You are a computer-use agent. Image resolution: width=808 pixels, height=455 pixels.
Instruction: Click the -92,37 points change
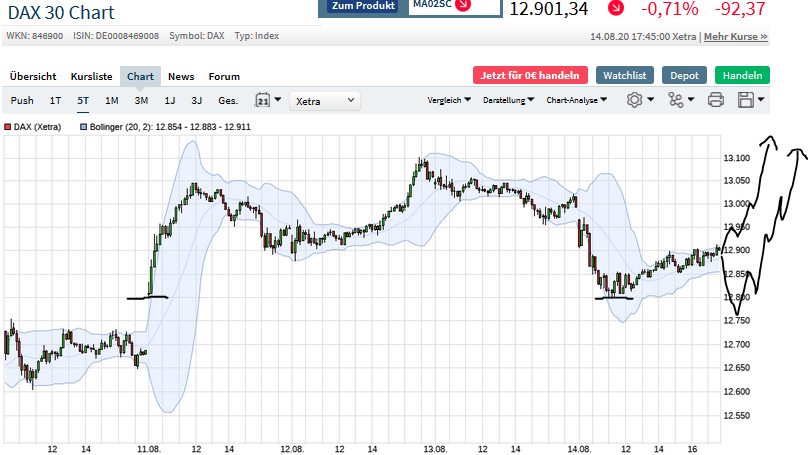740,9
